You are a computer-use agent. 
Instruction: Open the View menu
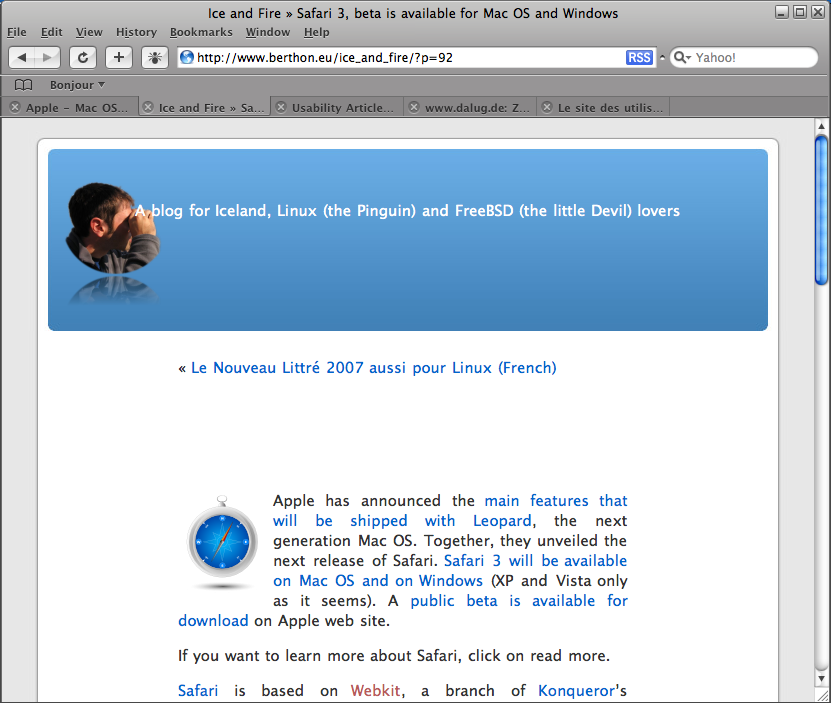pyautogui.click(x=89, y=32)
